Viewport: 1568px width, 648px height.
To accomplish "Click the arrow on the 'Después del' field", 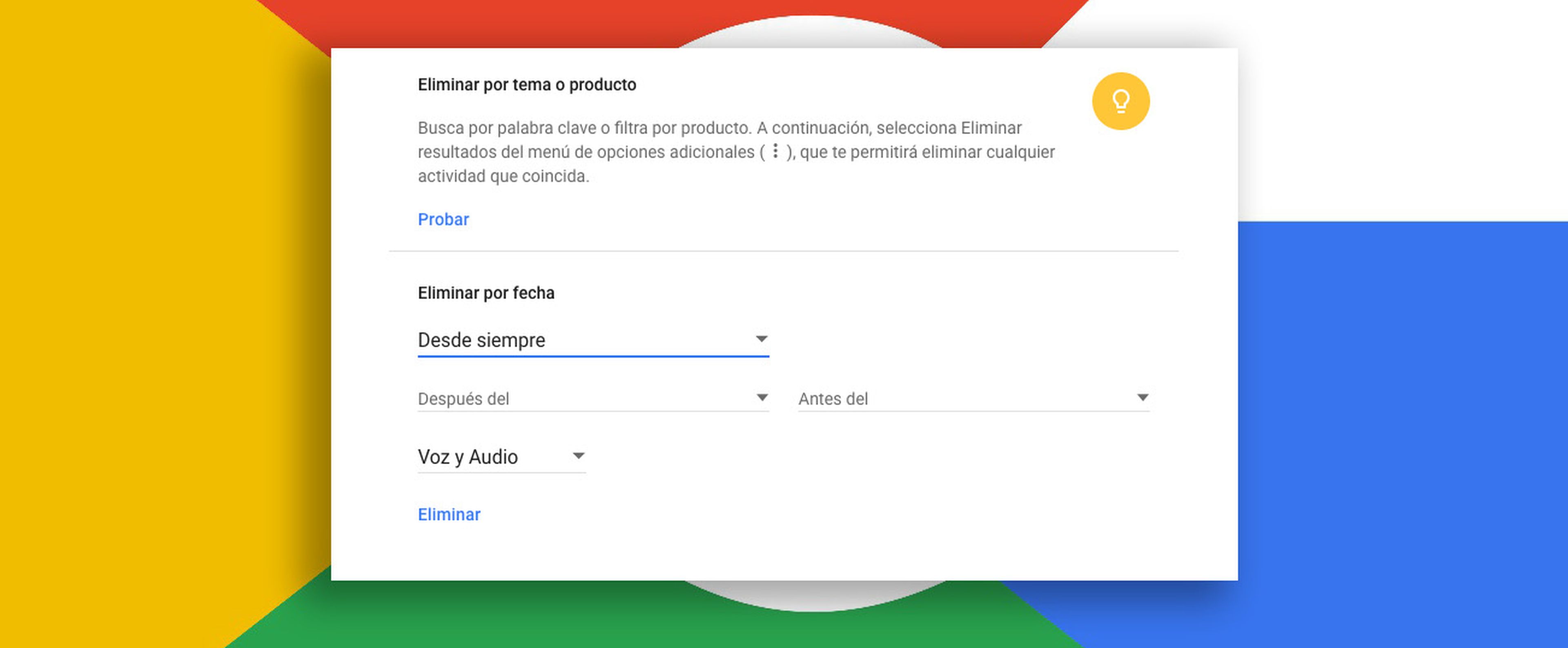I will (763, 398).
